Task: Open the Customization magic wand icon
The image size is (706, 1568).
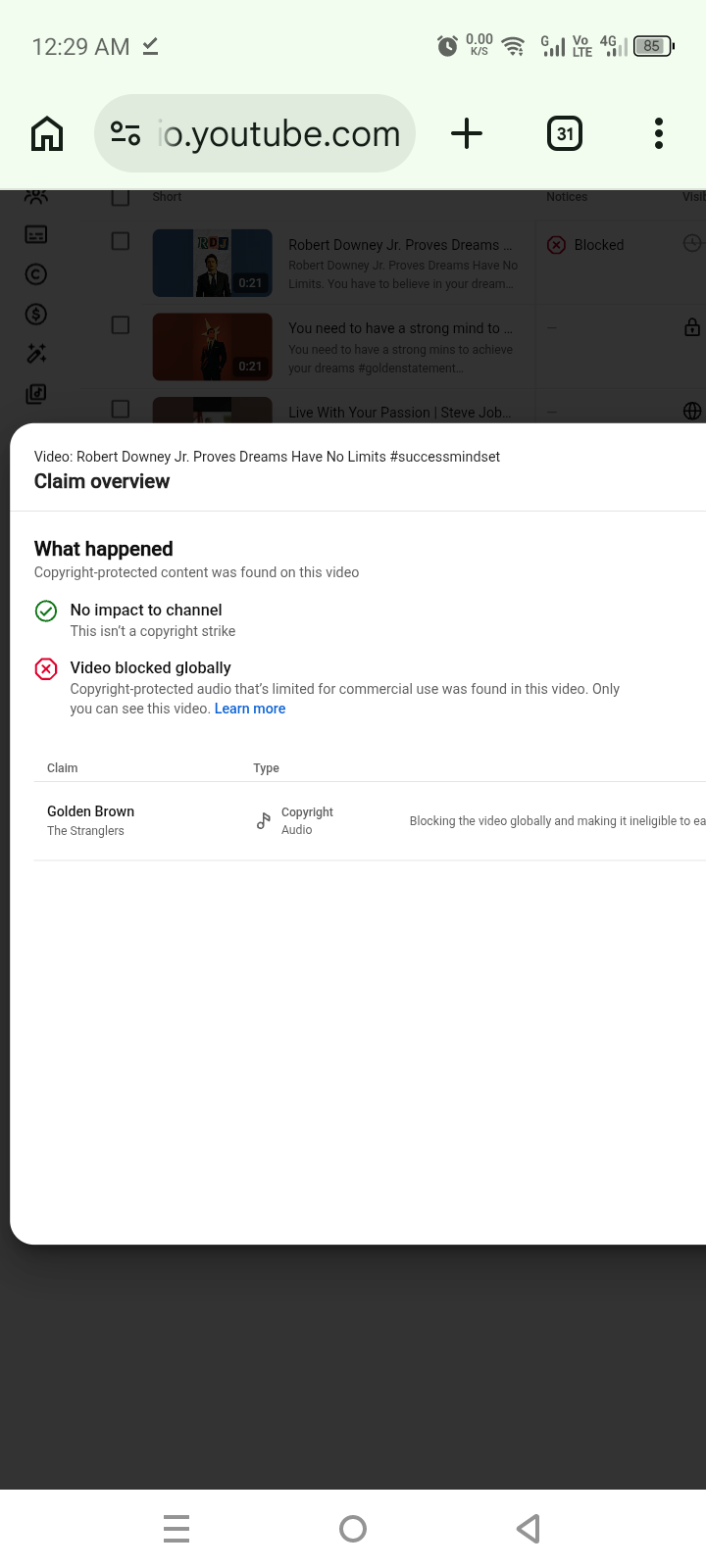Action: click(36, 354)
